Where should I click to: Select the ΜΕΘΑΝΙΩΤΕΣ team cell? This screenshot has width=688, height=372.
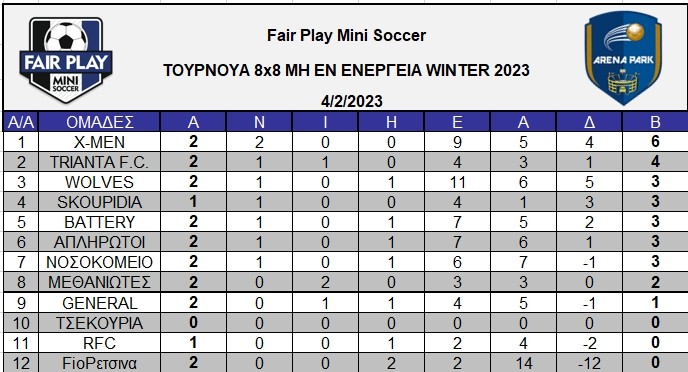coord(100,282)
